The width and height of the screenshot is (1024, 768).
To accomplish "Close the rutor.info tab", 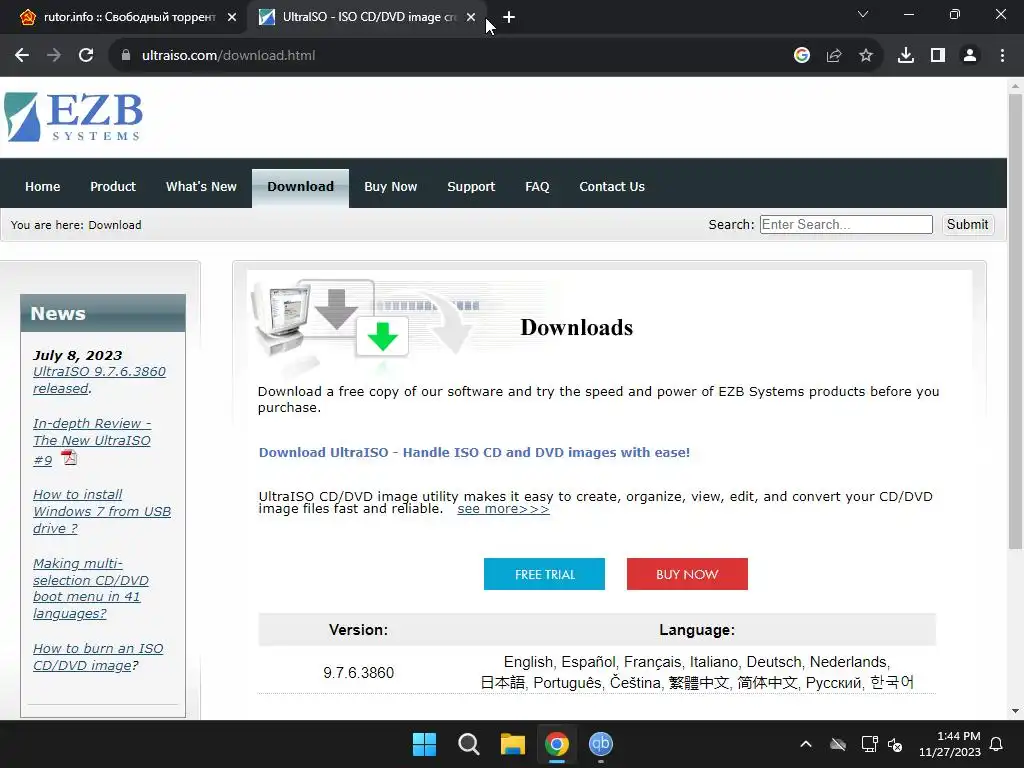I will pyautogui.click(x=232, y=18).
